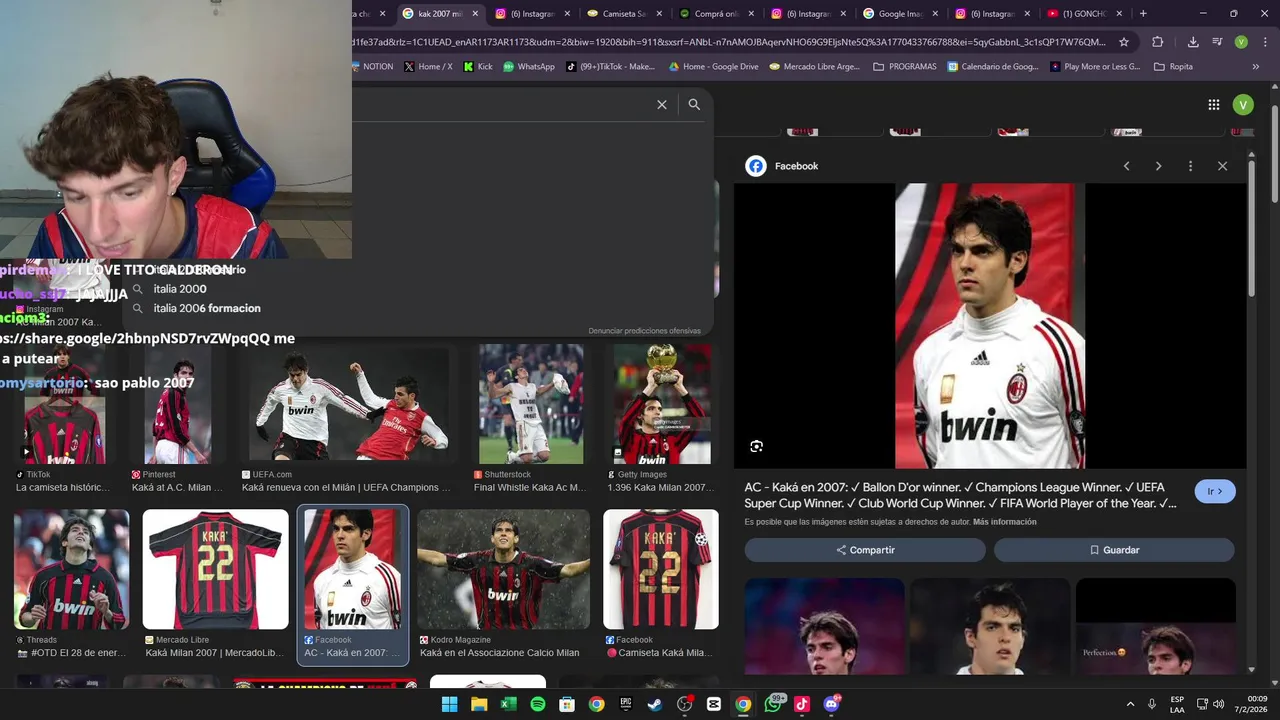Viewport: 1280px width, 720px height.
Task: Open Discord from the taskbar
Action: (831, 704)
